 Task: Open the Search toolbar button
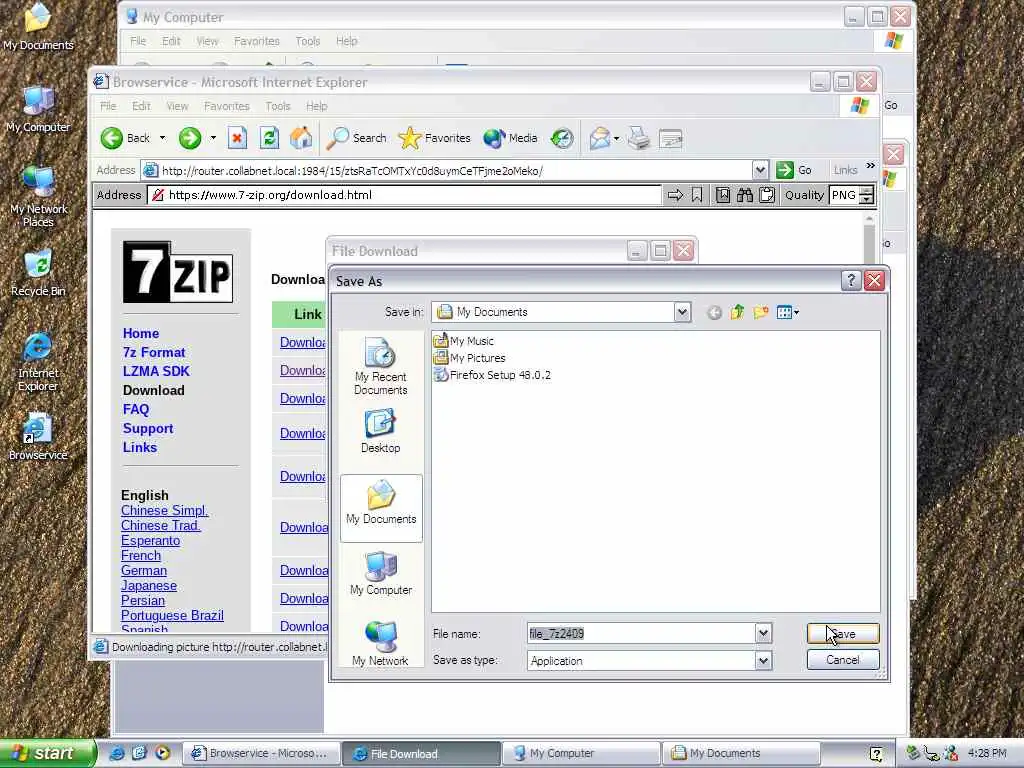click(x=357, y=138)
